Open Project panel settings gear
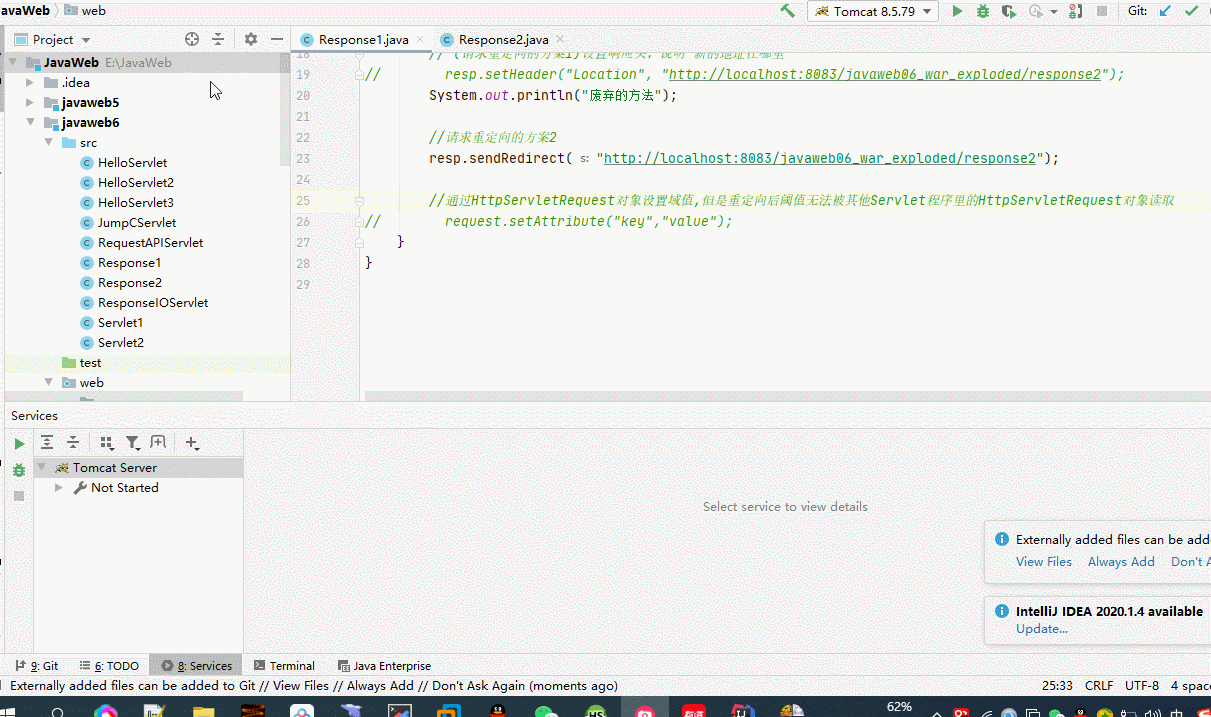Screen dimensions: 1211x717 (x=251, y=39)
